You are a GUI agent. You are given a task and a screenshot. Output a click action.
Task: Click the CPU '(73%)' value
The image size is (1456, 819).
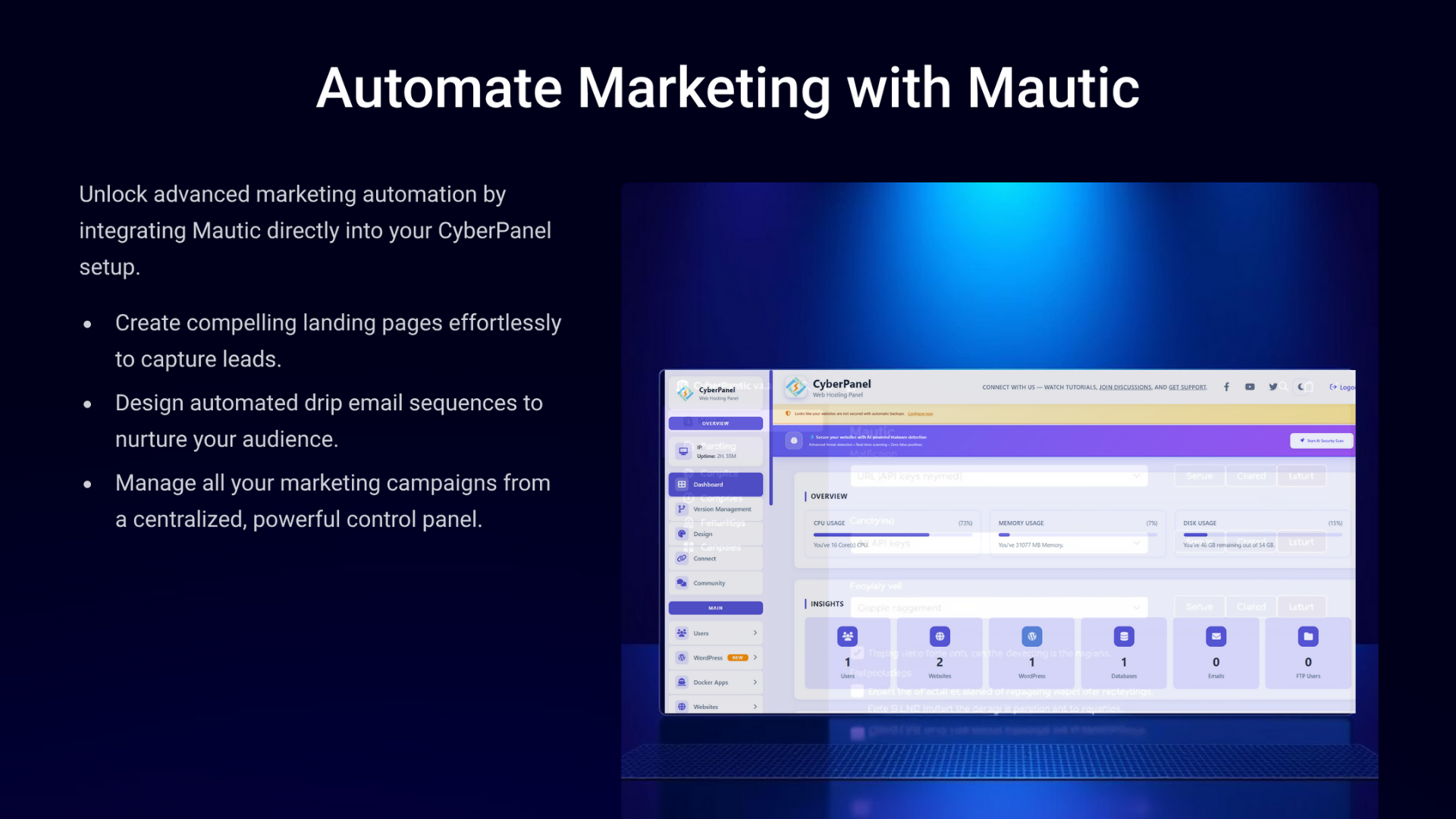click(965, 523)
